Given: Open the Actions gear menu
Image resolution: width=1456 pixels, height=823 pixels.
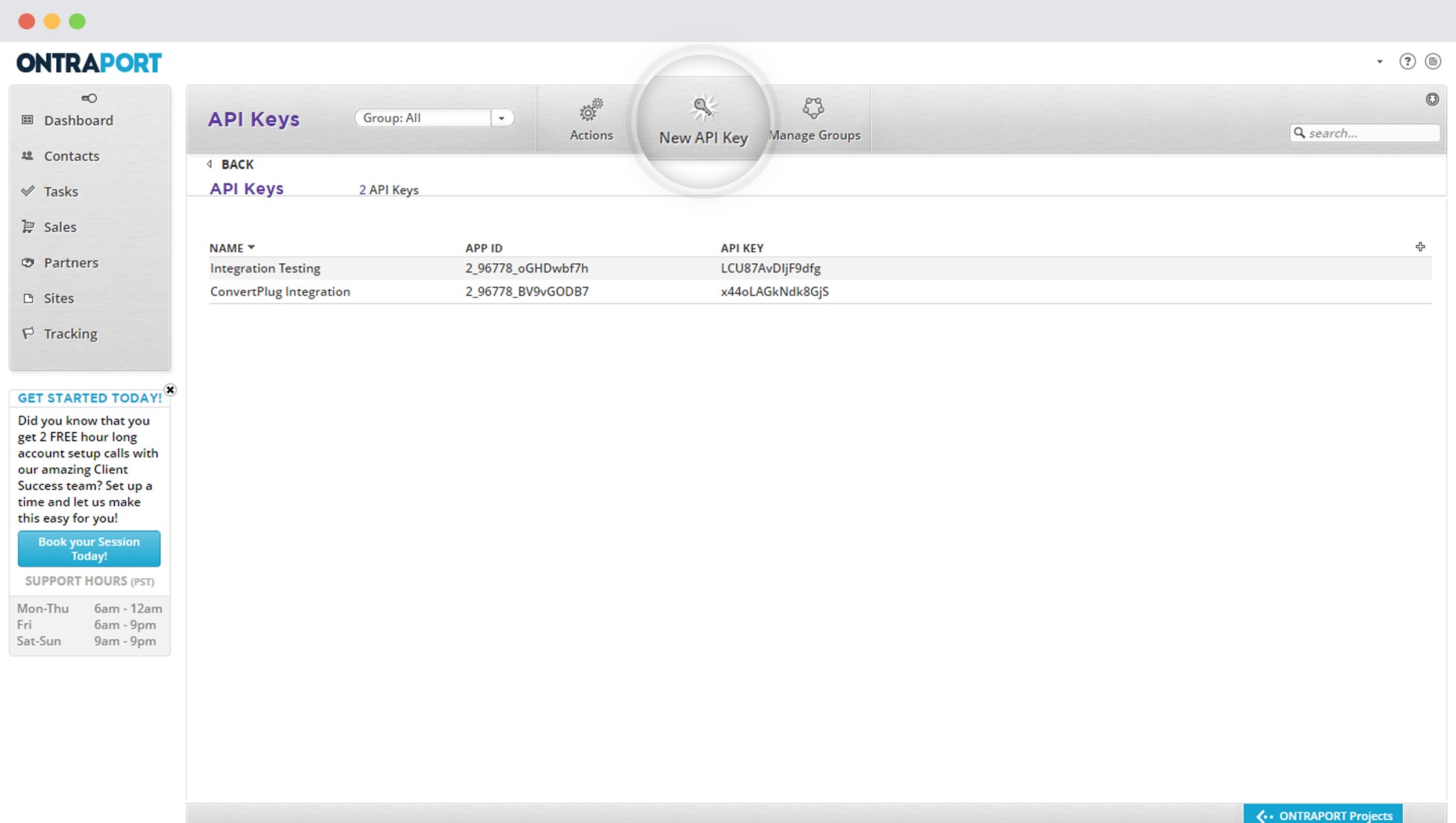Looking at the screenshot, I should pyautogui.click(x=591, y=120).
